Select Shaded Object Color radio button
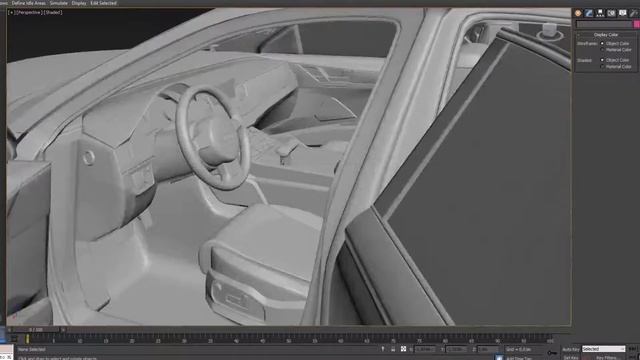This screenshot has height=360, width=640. (x=602, y=60)
